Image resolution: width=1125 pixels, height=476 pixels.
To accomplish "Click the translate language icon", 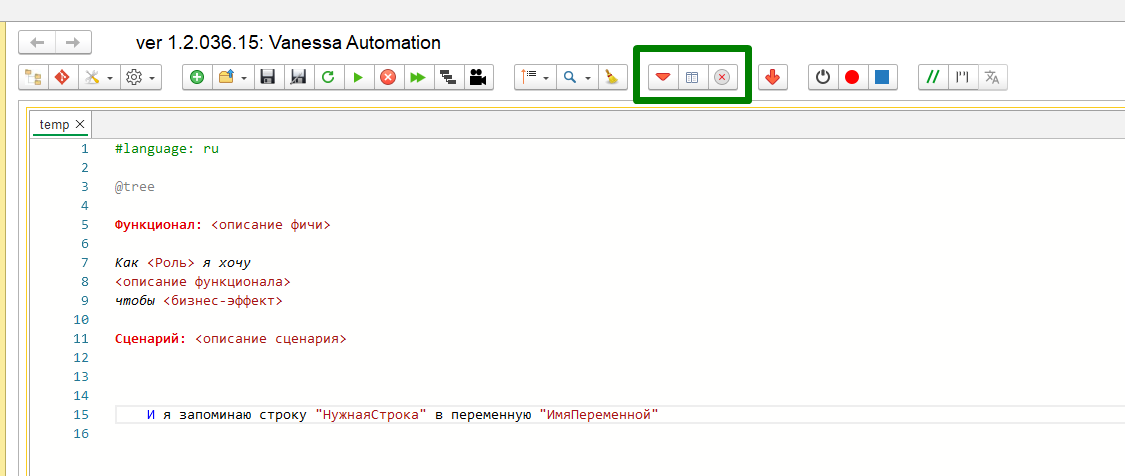I will click(x=992, y=78).
